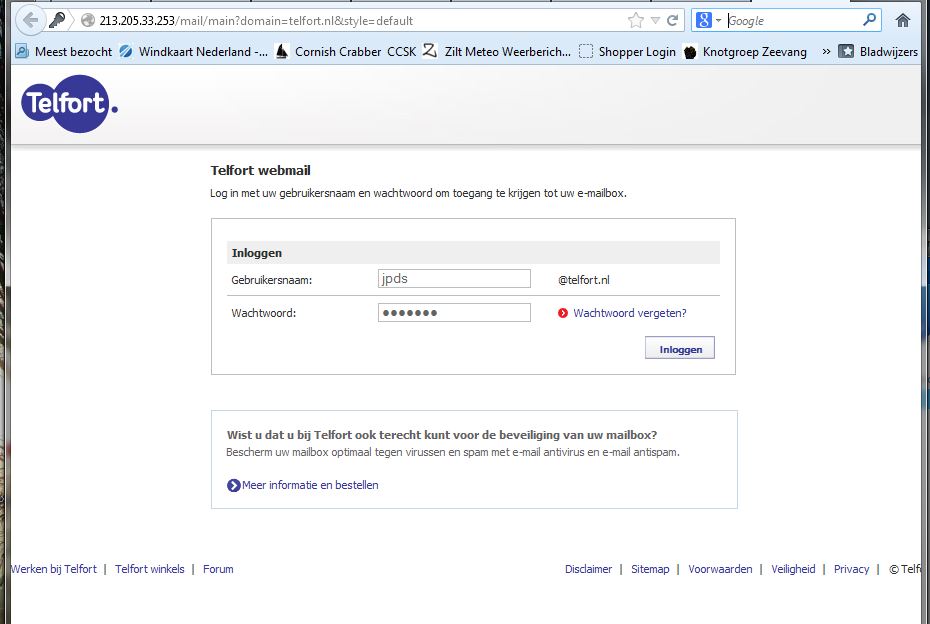Open Meer informatie en bestellen link
The width and height of the screenshot is (930, 624).
coord(310,485)
